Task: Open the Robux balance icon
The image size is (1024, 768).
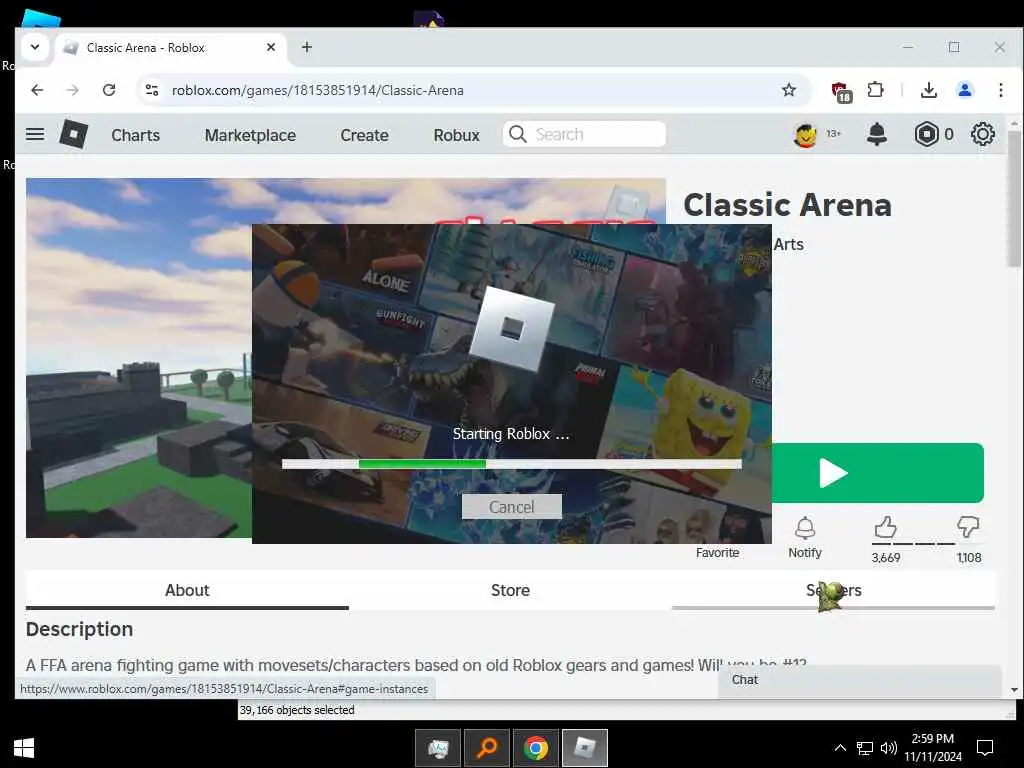Action: point(926,135)
